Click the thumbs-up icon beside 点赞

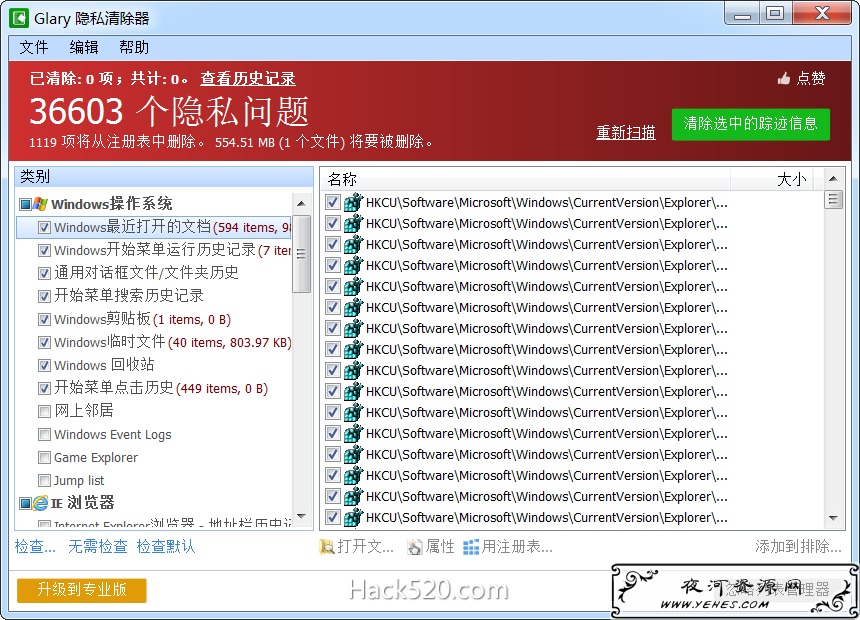point(784,79)
